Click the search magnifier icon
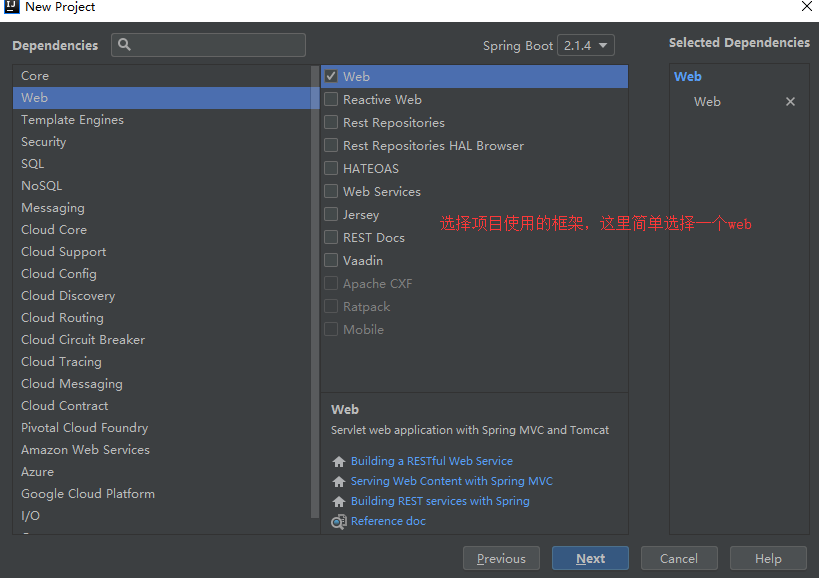Viewport: 819px width, 578px height. click(124, 44)
